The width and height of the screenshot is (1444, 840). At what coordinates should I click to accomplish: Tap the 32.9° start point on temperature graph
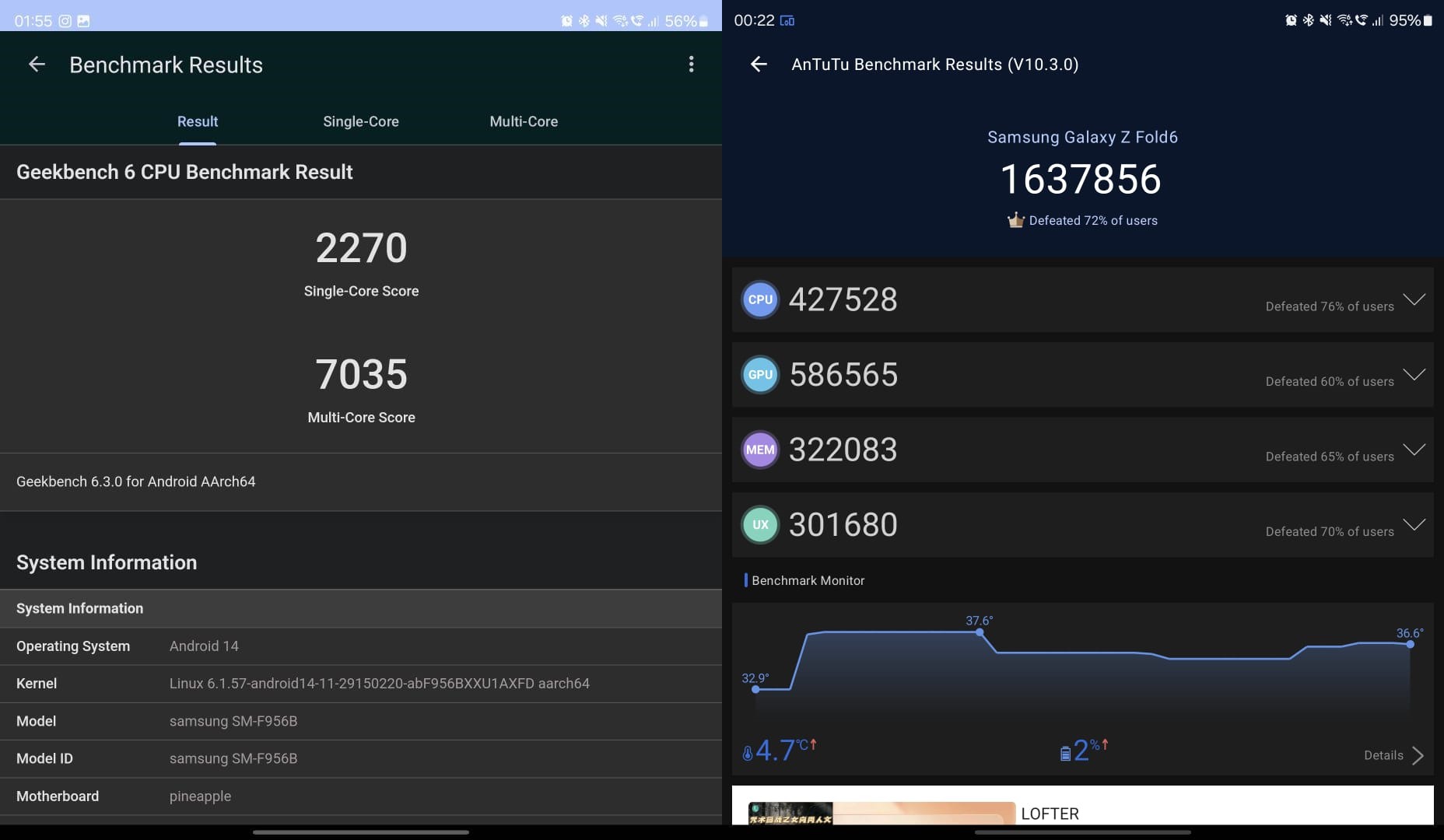tap(755, 689)
